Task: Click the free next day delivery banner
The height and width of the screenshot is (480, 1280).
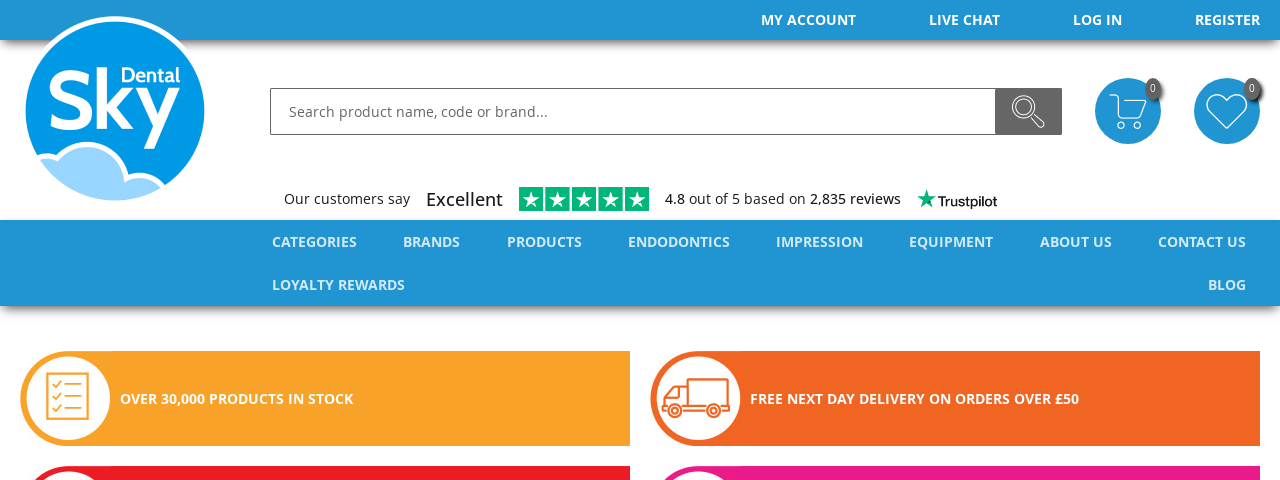Action: coord(955,398)
